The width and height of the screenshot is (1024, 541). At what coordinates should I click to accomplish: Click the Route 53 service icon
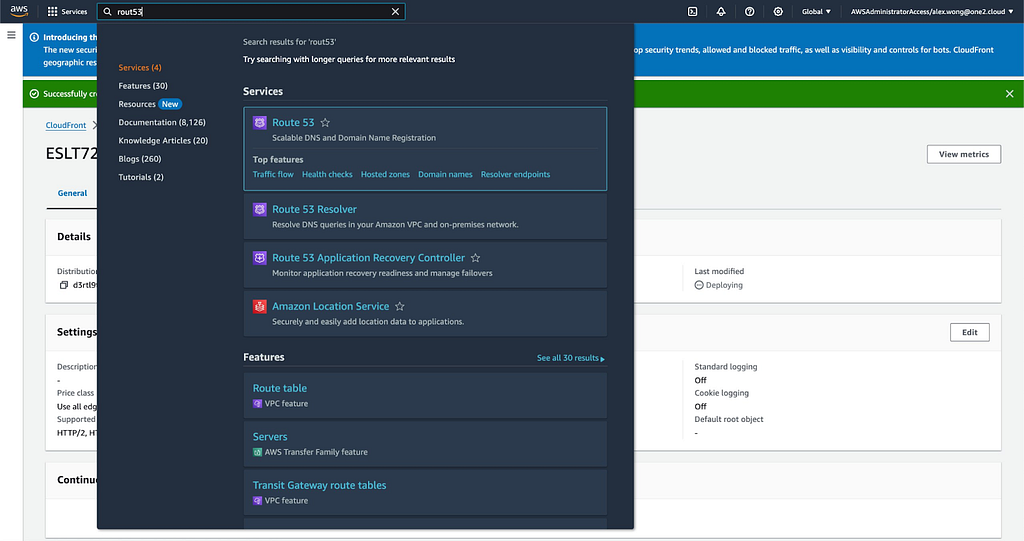[259, 122]
